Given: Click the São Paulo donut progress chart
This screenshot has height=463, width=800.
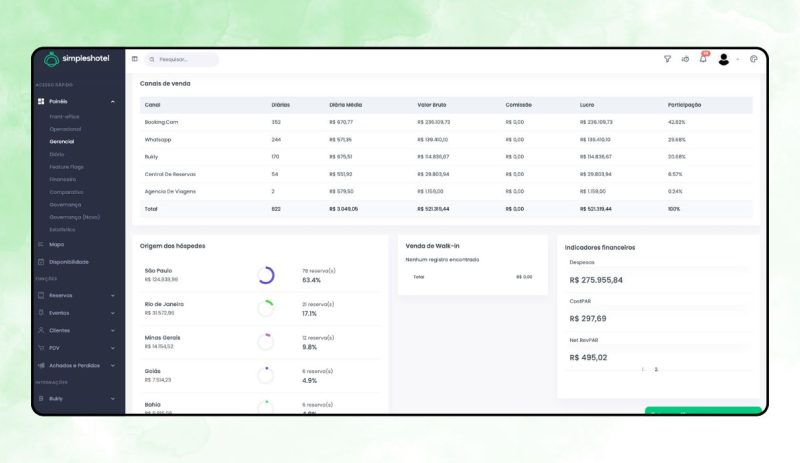Looking at the screenshot, I should pos(265,275).
